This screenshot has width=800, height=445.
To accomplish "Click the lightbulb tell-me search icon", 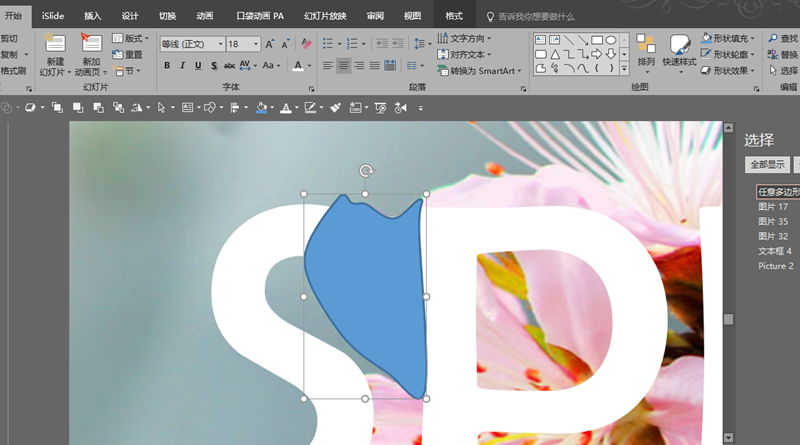I will [x=490, y=17].
